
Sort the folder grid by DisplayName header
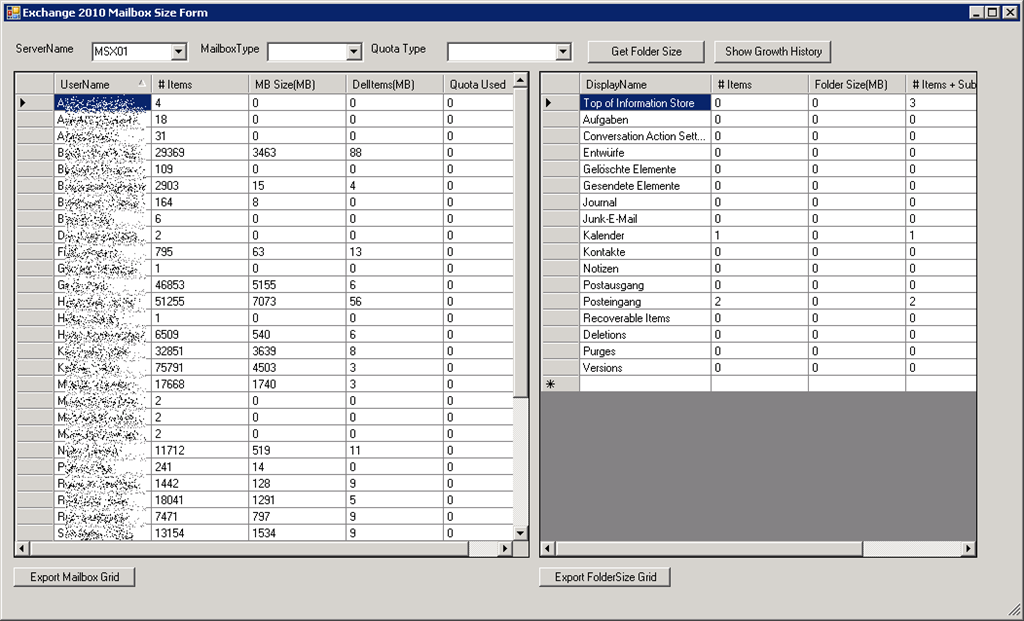pyautogui.click(x=645, y=84)
